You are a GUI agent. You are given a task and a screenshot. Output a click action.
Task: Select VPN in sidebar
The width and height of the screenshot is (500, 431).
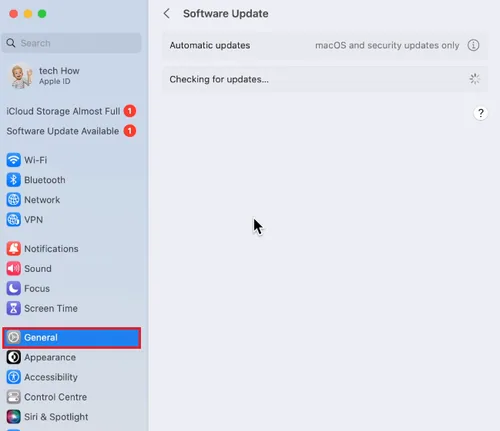point(71,220)
